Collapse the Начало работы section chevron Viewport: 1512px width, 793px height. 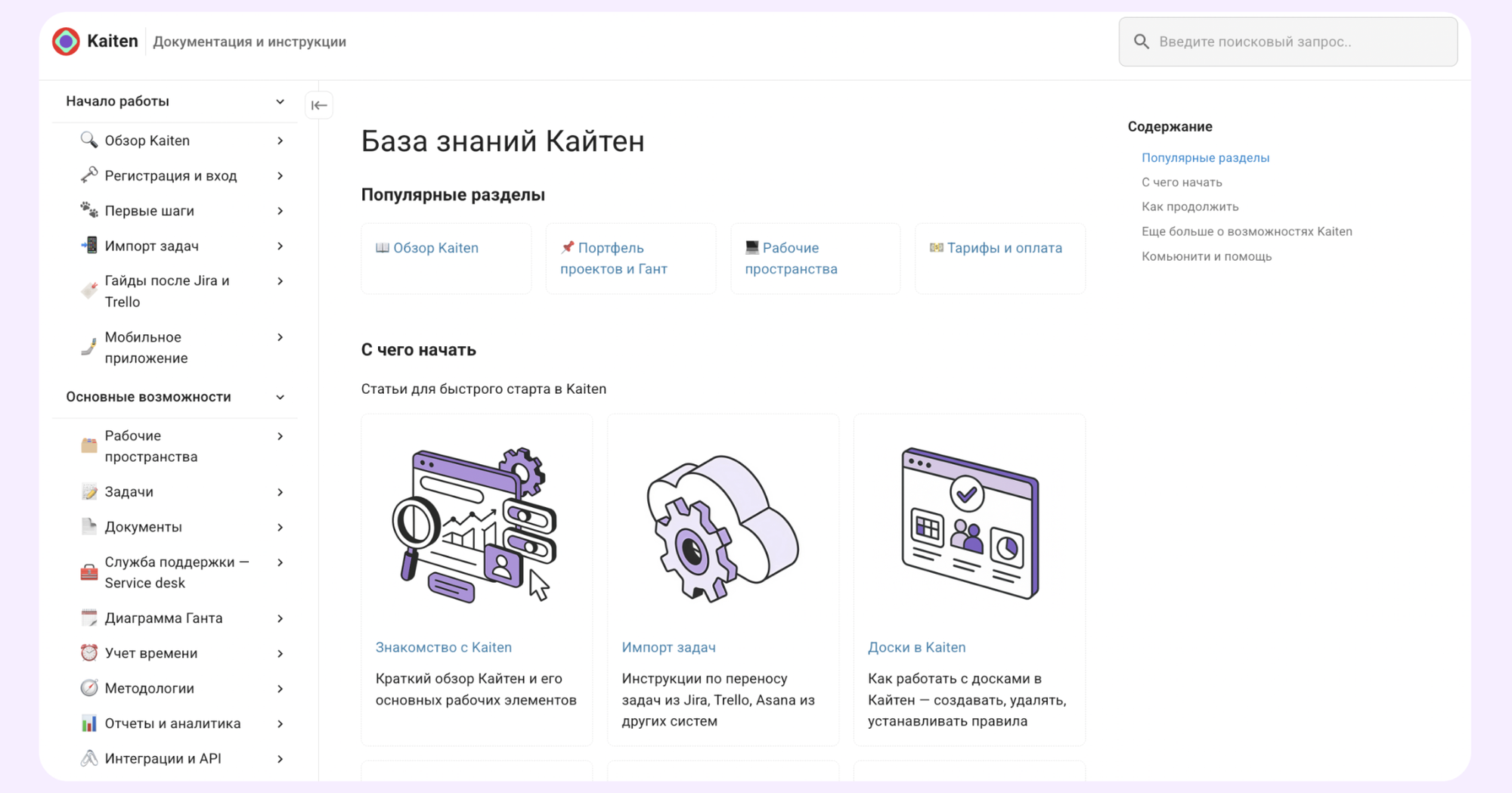click(280, 101)
